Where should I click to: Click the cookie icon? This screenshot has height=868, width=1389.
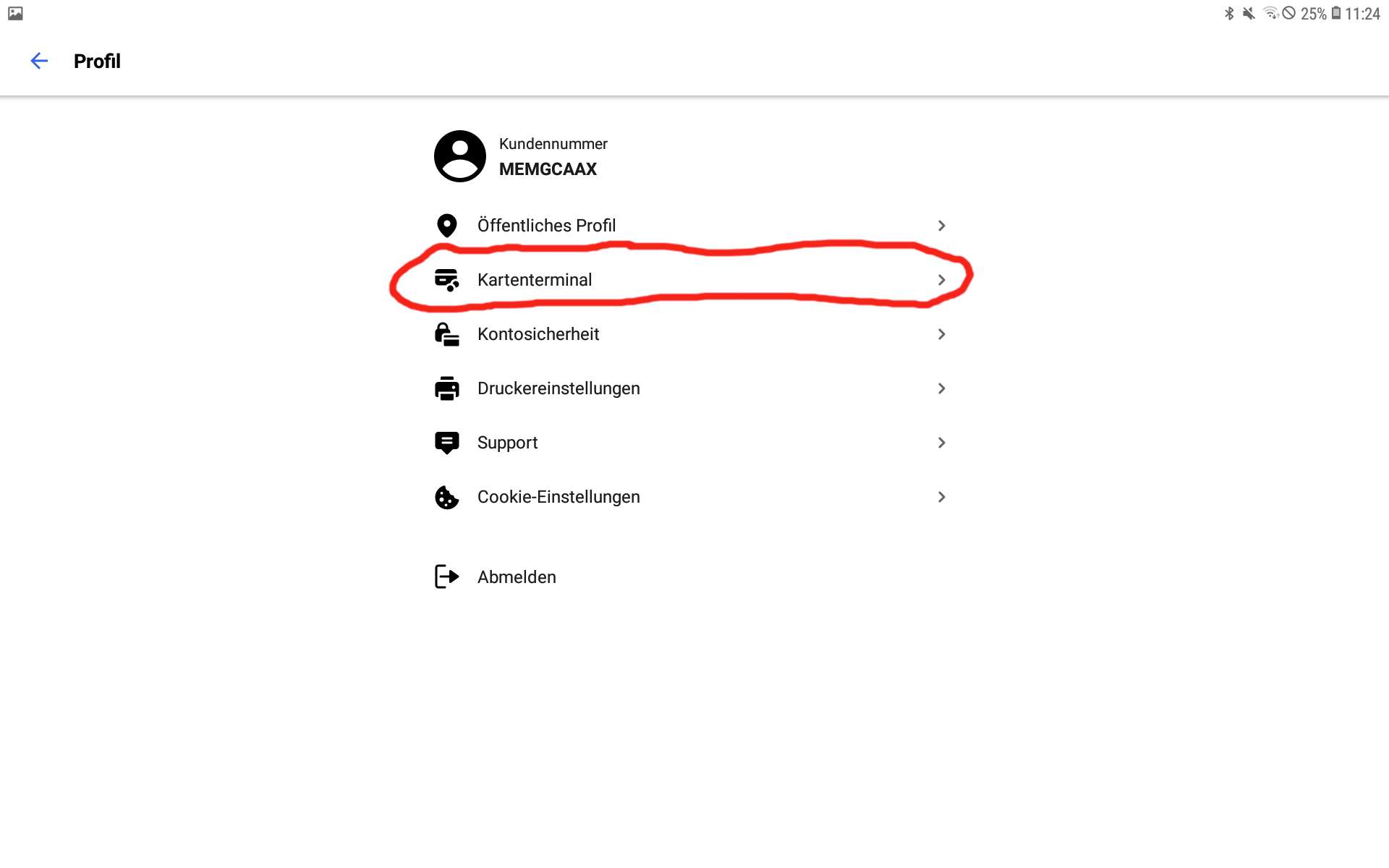(447, 497)
